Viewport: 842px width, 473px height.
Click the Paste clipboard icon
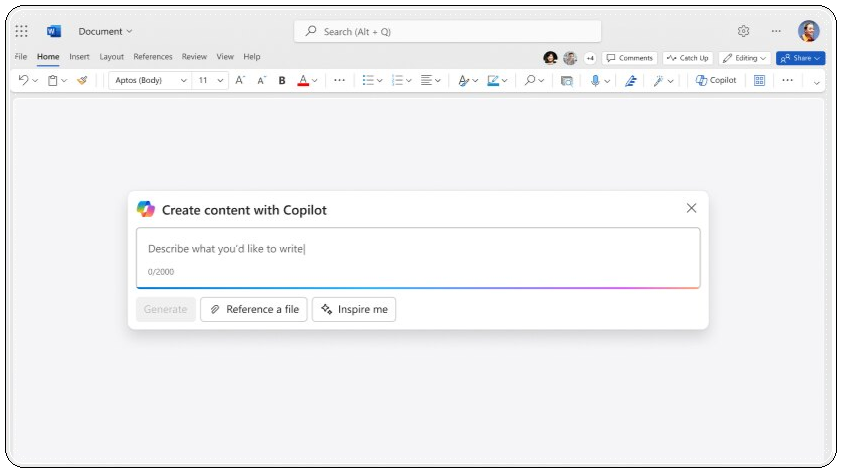53,81
